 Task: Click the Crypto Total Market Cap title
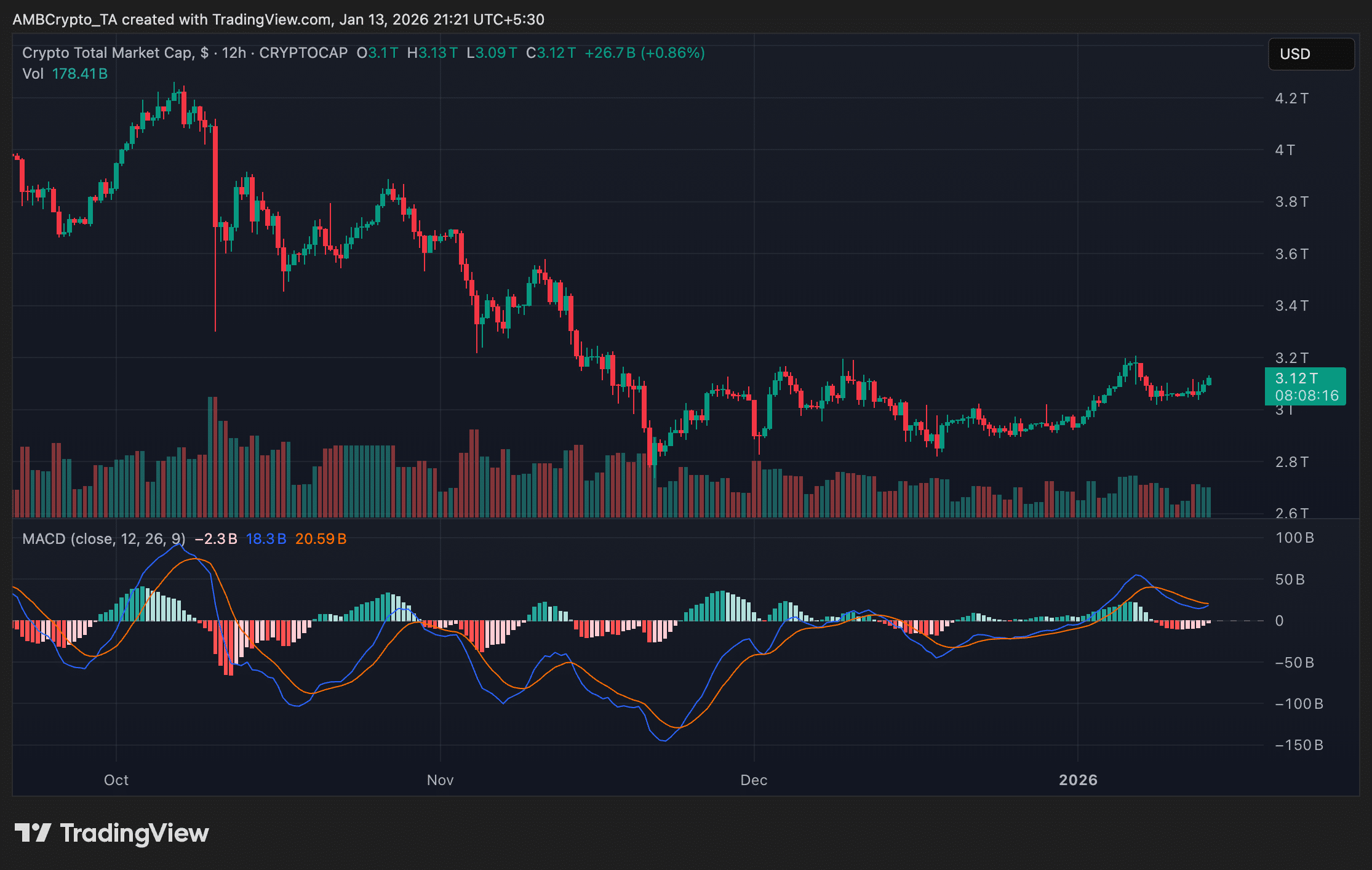[108, 53]
